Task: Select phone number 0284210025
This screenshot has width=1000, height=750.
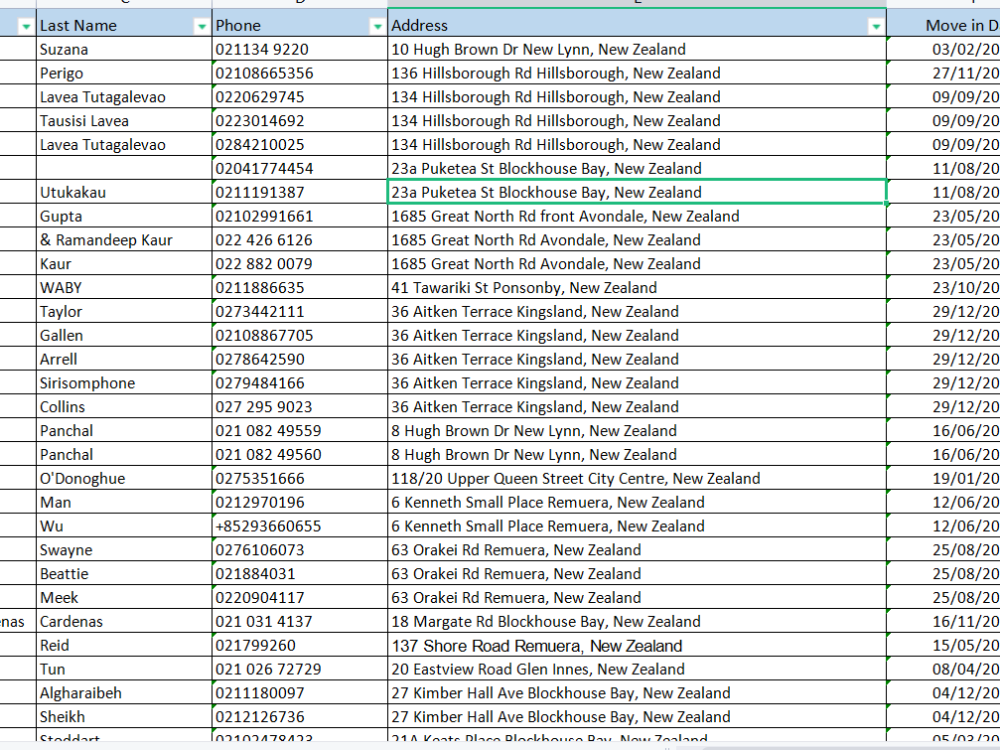Action: (x=300, y=145)
